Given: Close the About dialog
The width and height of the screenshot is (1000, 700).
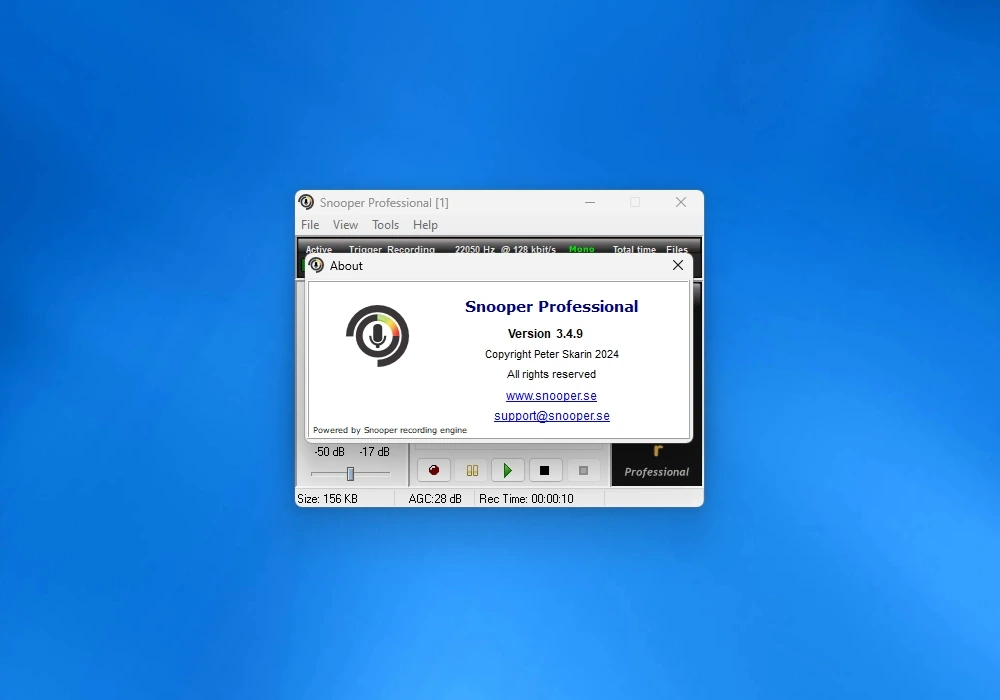Looking at the screenshot, I should pos(678,265).
